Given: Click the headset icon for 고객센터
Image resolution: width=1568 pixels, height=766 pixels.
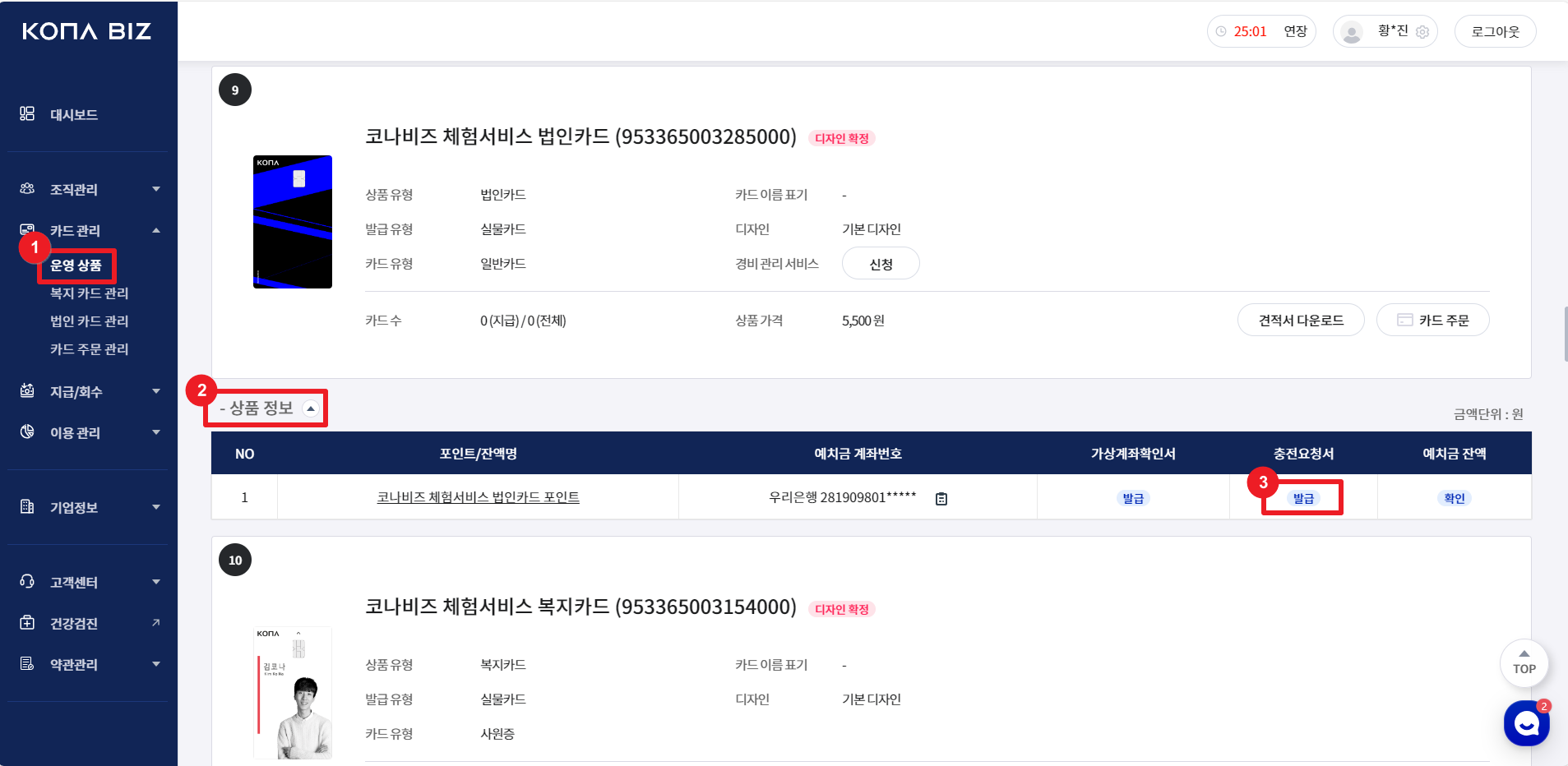Looking at the screenshot, I should tap(27, 581).
